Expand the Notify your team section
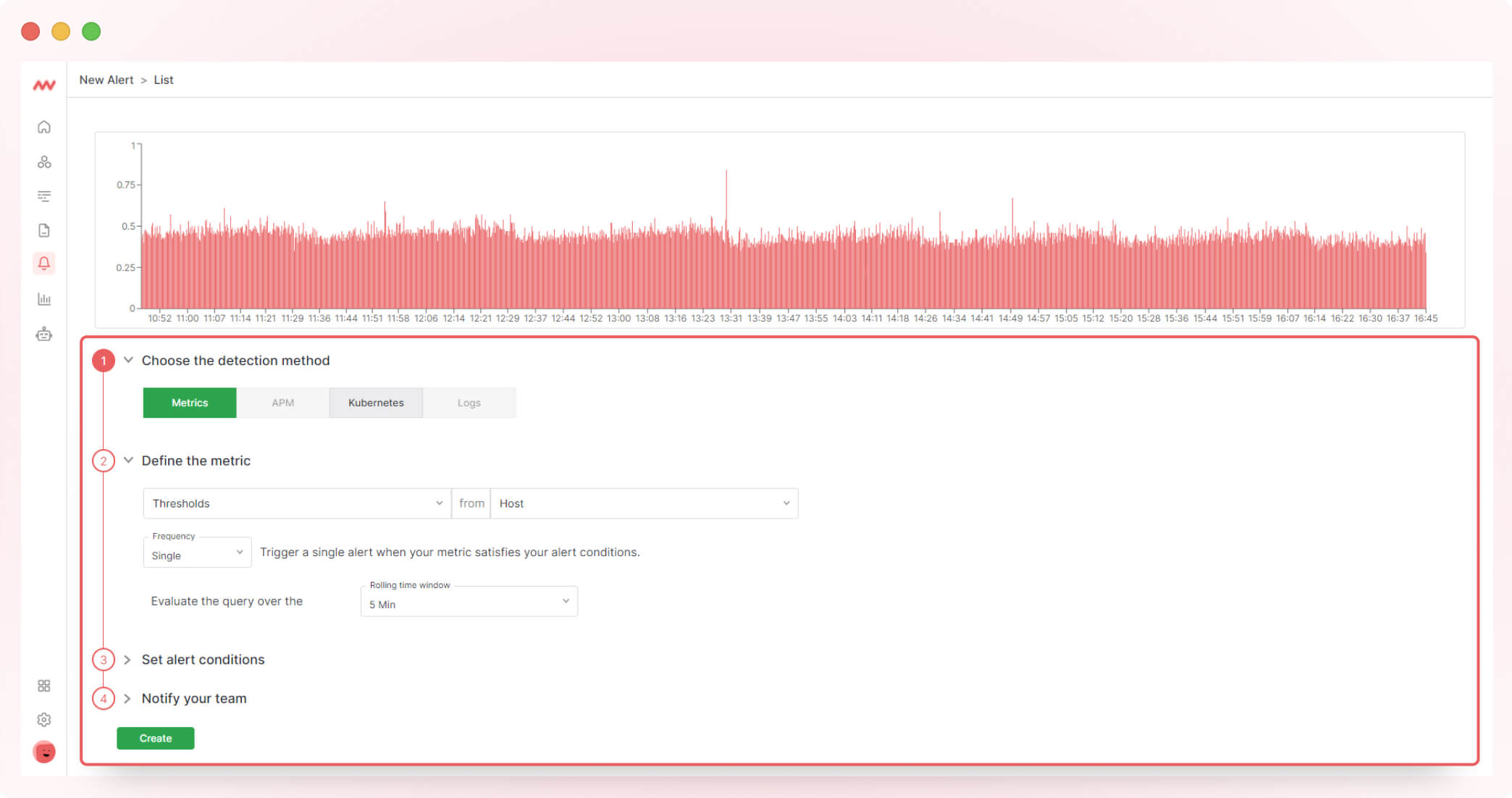 coord(127,699)
